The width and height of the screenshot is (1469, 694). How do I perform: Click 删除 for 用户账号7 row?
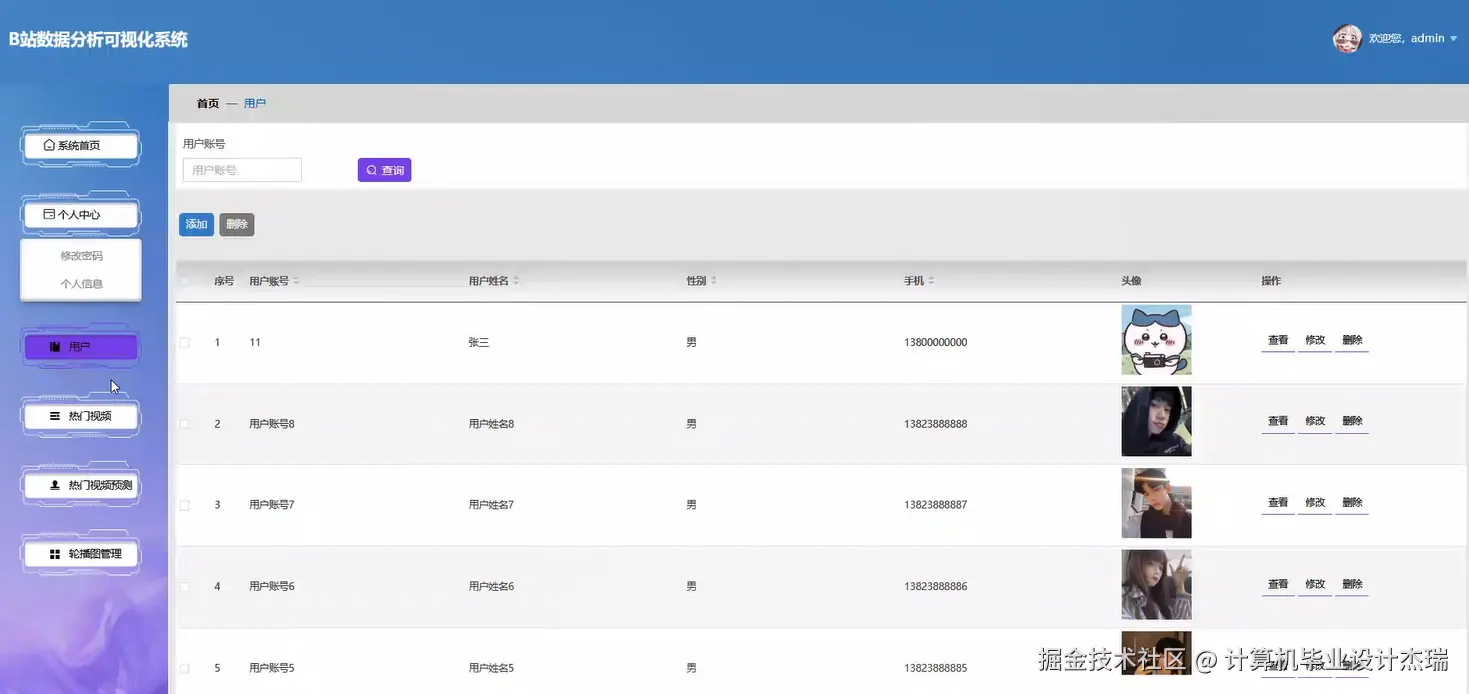pos(1352,503)
